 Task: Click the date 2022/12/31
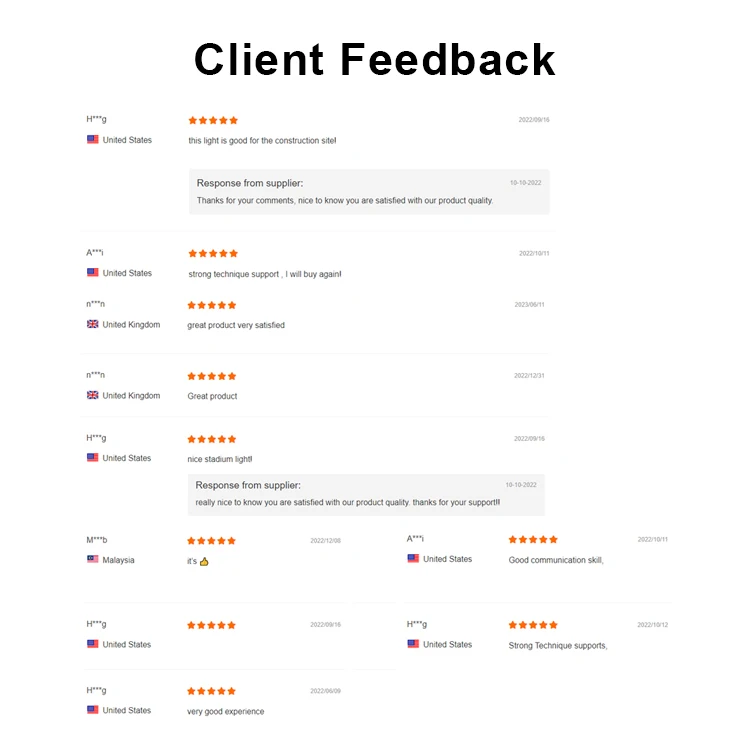pos(529,376)
